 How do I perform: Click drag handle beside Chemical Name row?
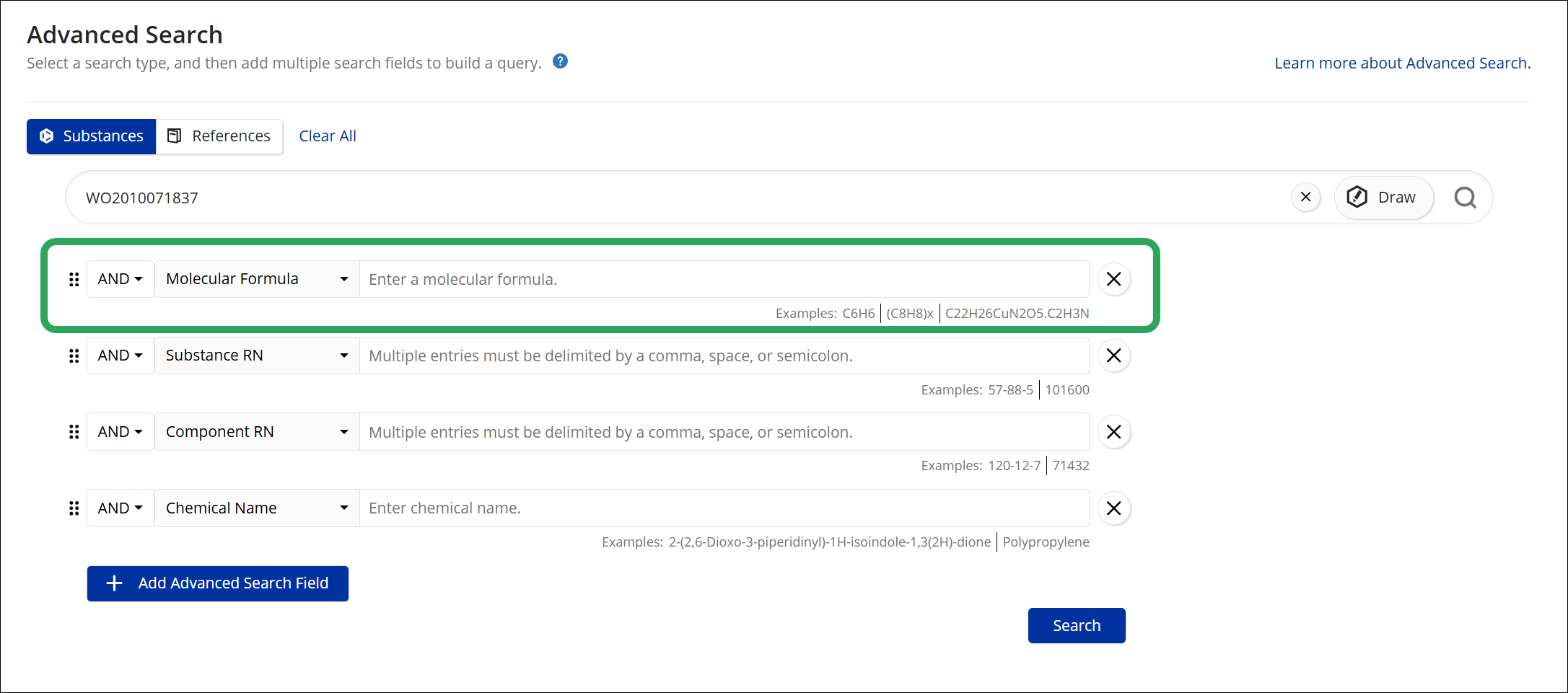(x=74, y=508)
